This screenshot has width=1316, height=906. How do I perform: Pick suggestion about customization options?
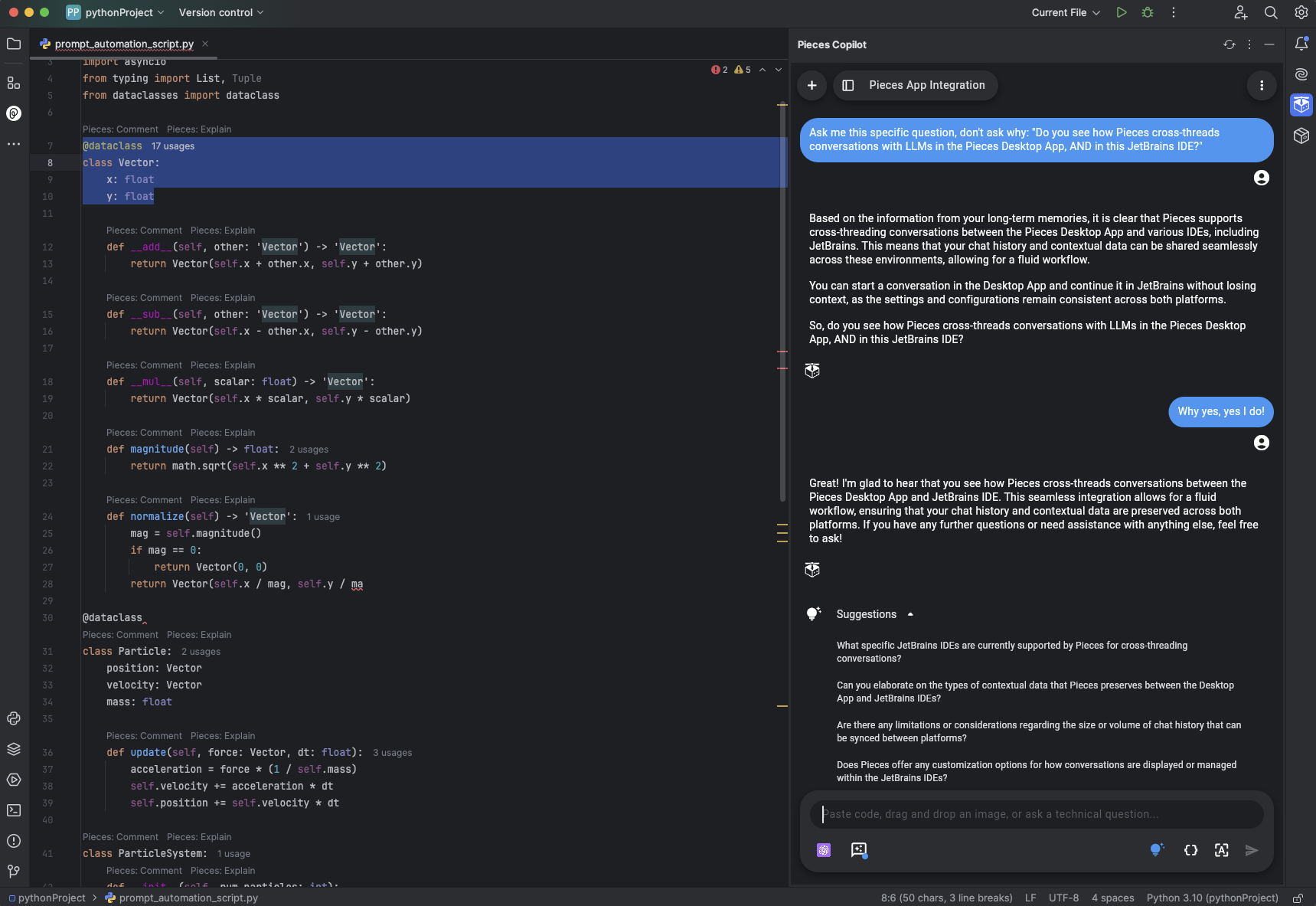(x=1037, y=771)
